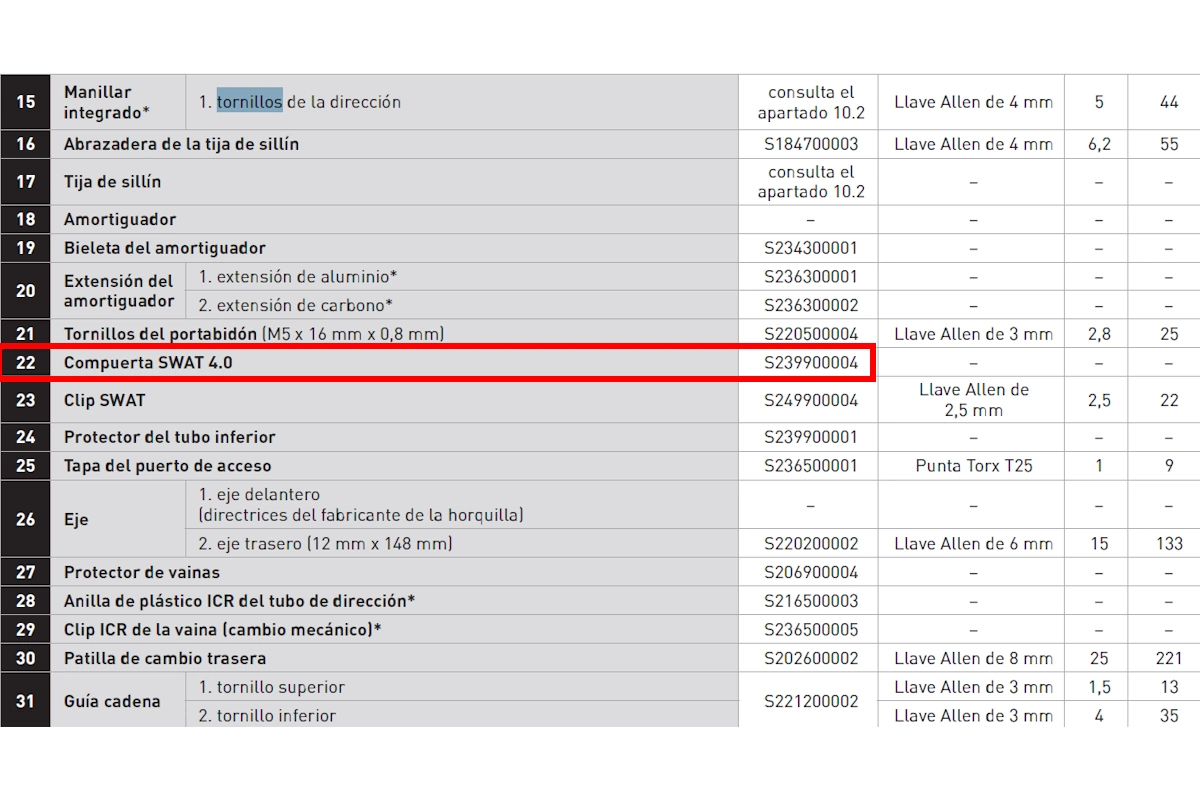Click part number S236300002

coord(811,305)
